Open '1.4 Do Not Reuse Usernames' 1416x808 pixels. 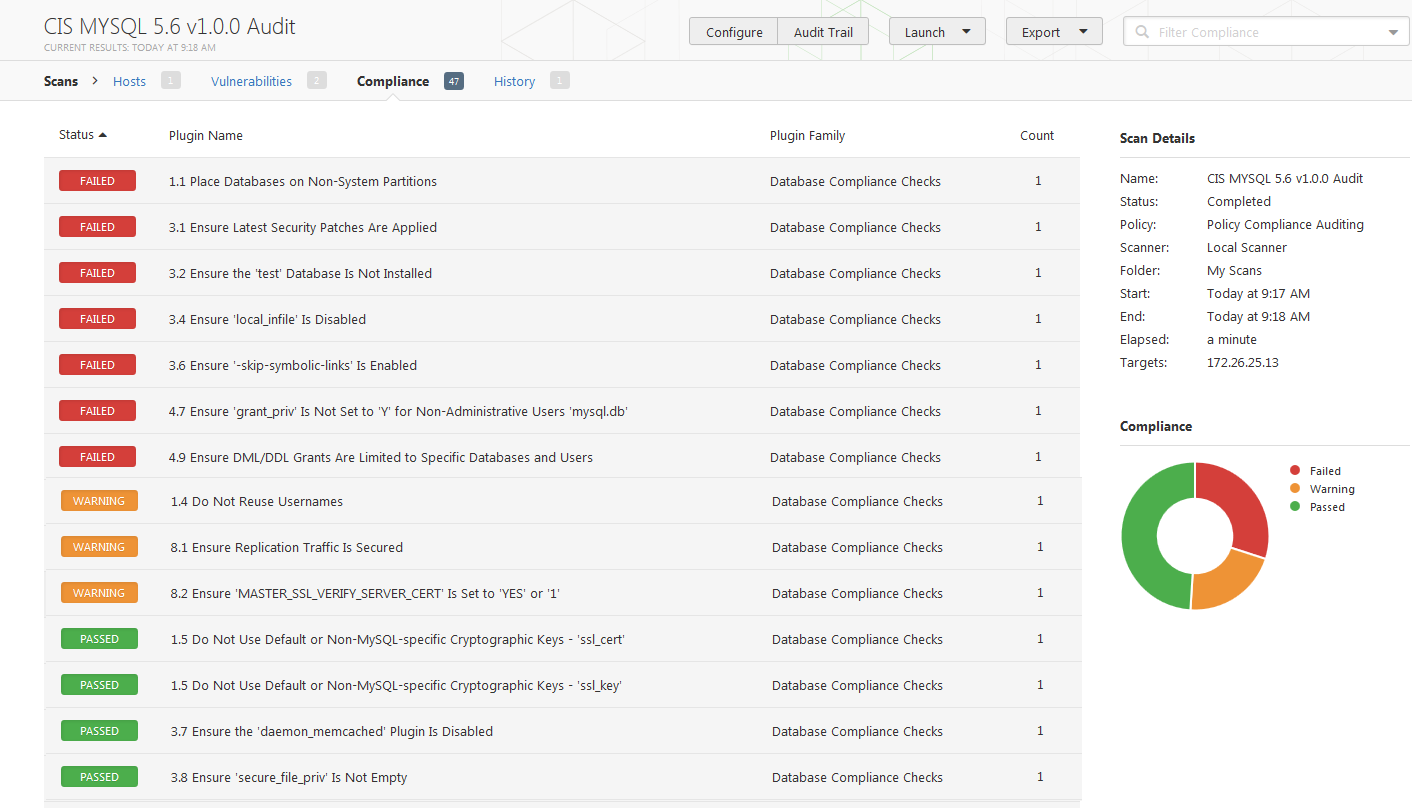tap(257, 501)
